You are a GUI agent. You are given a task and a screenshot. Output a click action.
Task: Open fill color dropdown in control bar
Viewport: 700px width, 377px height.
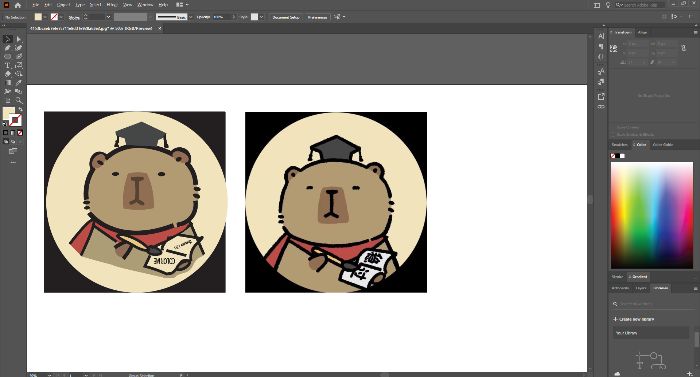click(x=46, y=17)
